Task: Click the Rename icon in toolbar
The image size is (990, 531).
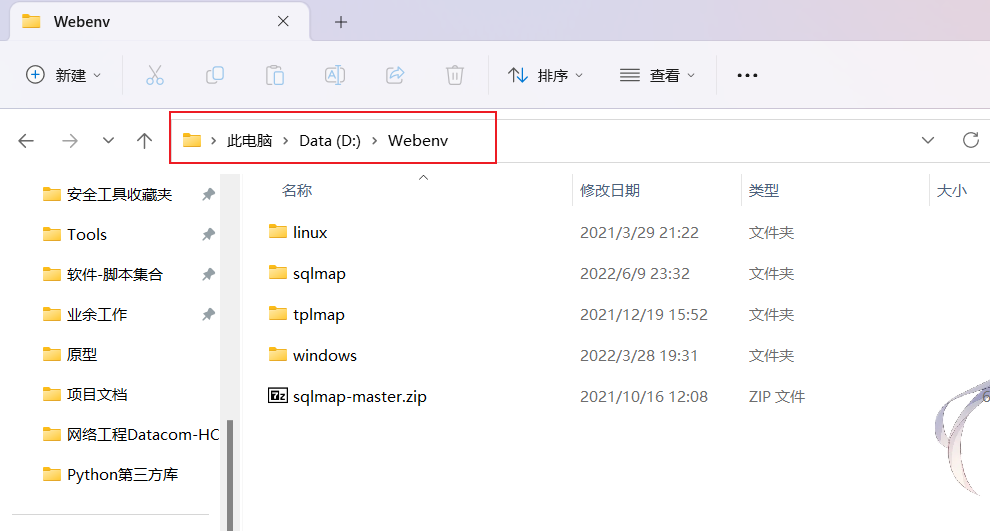Action: pyautogui.click(x=334, y=75)
